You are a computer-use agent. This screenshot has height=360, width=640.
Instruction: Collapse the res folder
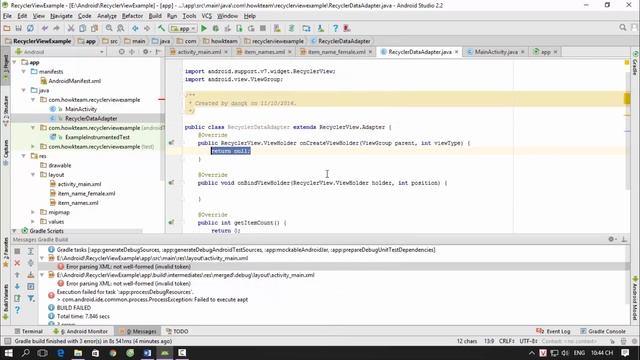tap(24, 156)
